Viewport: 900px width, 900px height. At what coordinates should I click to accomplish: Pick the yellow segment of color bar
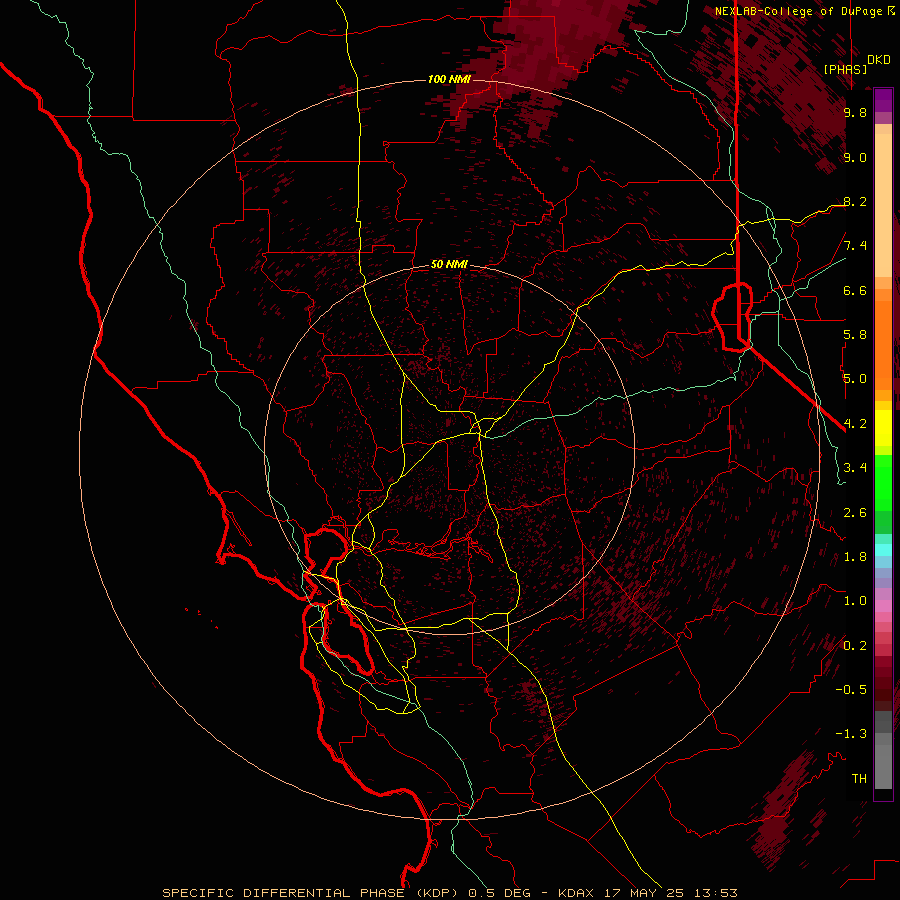tap(883, 428)
